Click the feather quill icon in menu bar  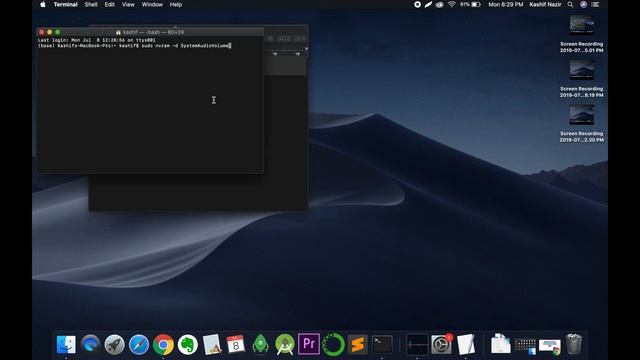(x=428, y=4)
